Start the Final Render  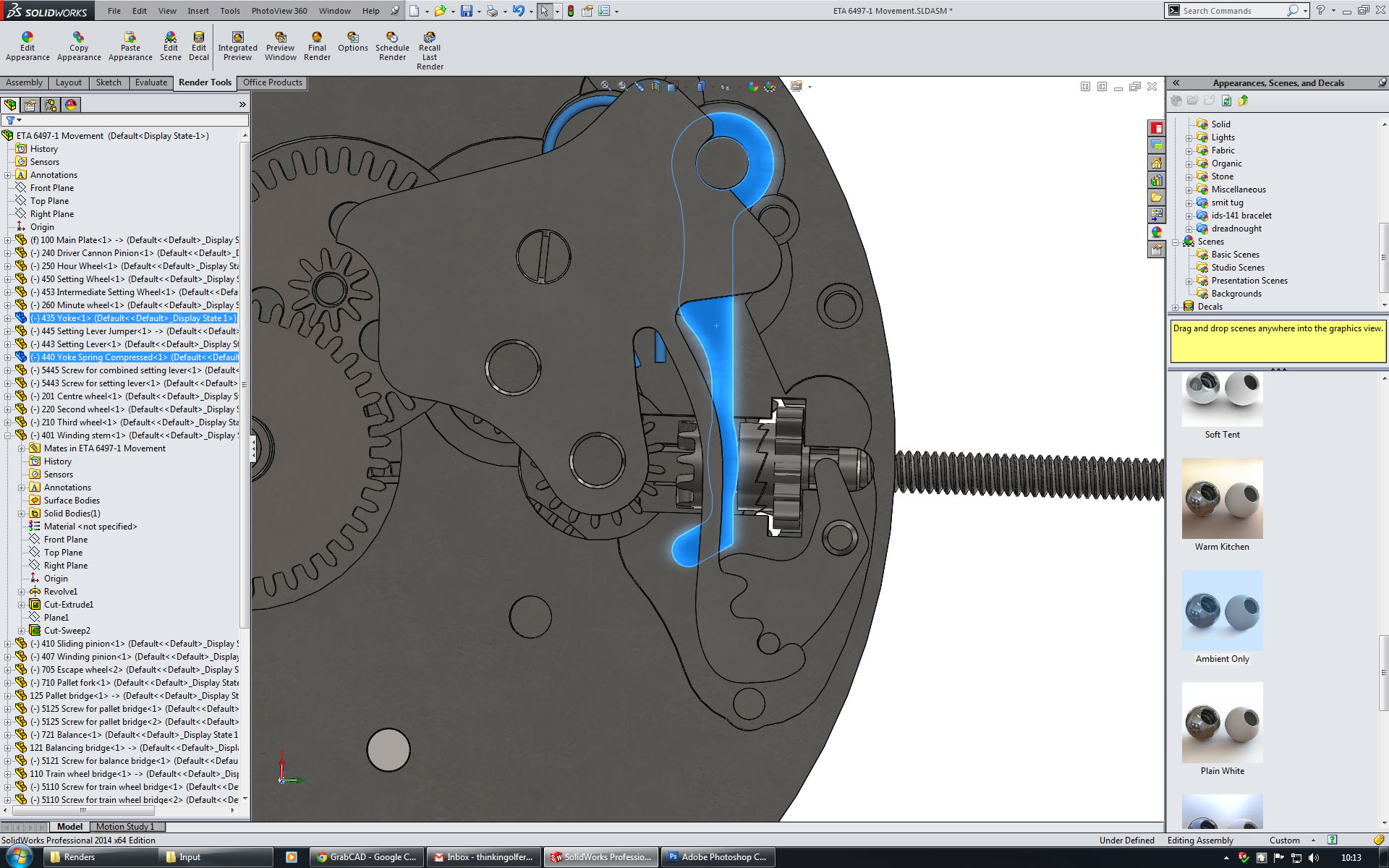point(317,46)
